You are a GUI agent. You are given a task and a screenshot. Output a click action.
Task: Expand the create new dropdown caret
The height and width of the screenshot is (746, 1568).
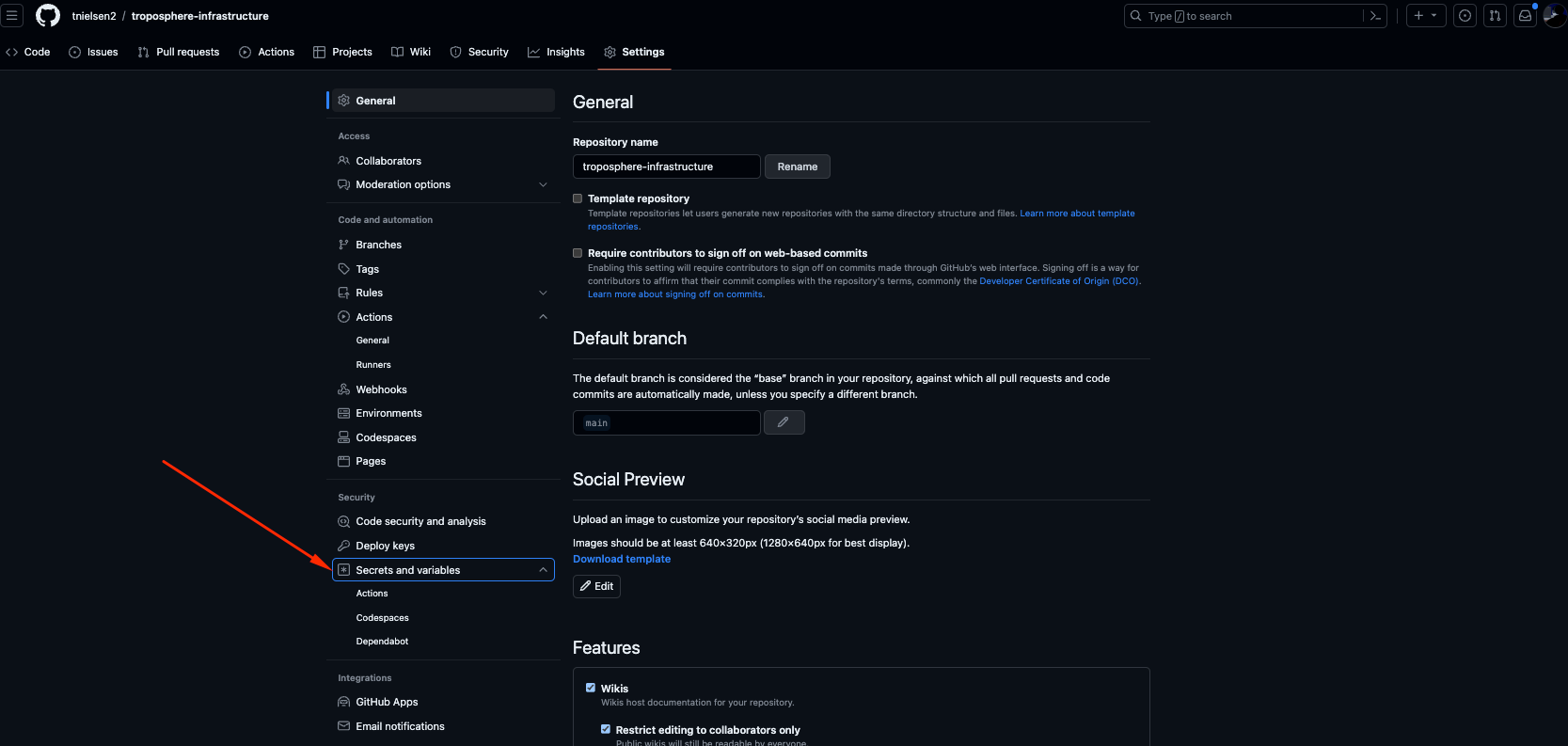1434,16
